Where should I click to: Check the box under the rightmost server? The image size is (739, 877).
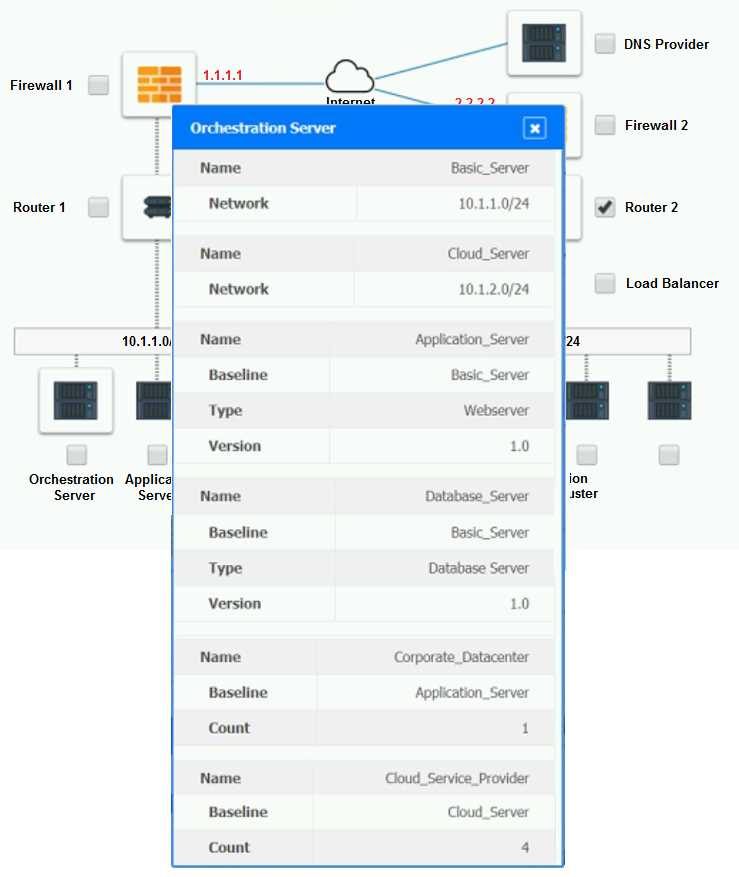coord(669,455)
